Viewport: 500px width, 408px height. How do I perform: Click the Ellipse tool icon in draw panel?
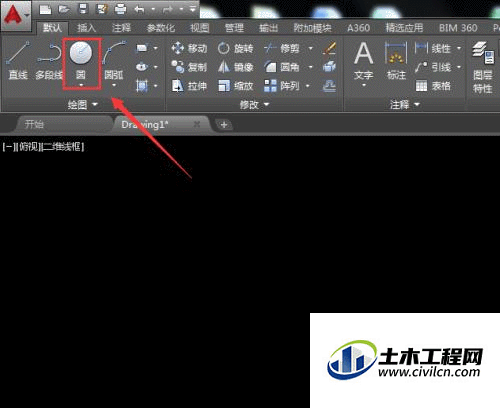142,67
